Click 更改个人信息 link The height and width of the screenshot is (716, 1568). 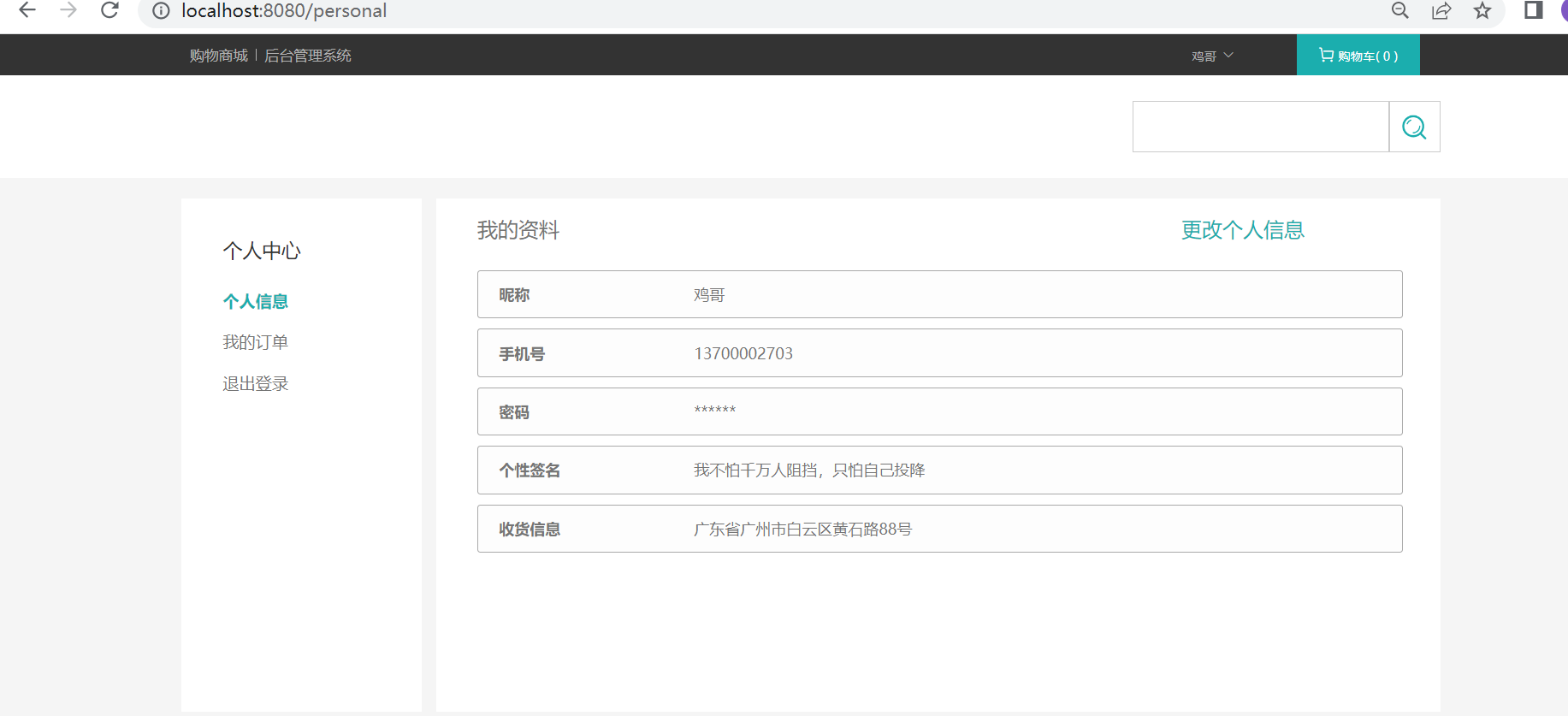[x=1243, y=230]
